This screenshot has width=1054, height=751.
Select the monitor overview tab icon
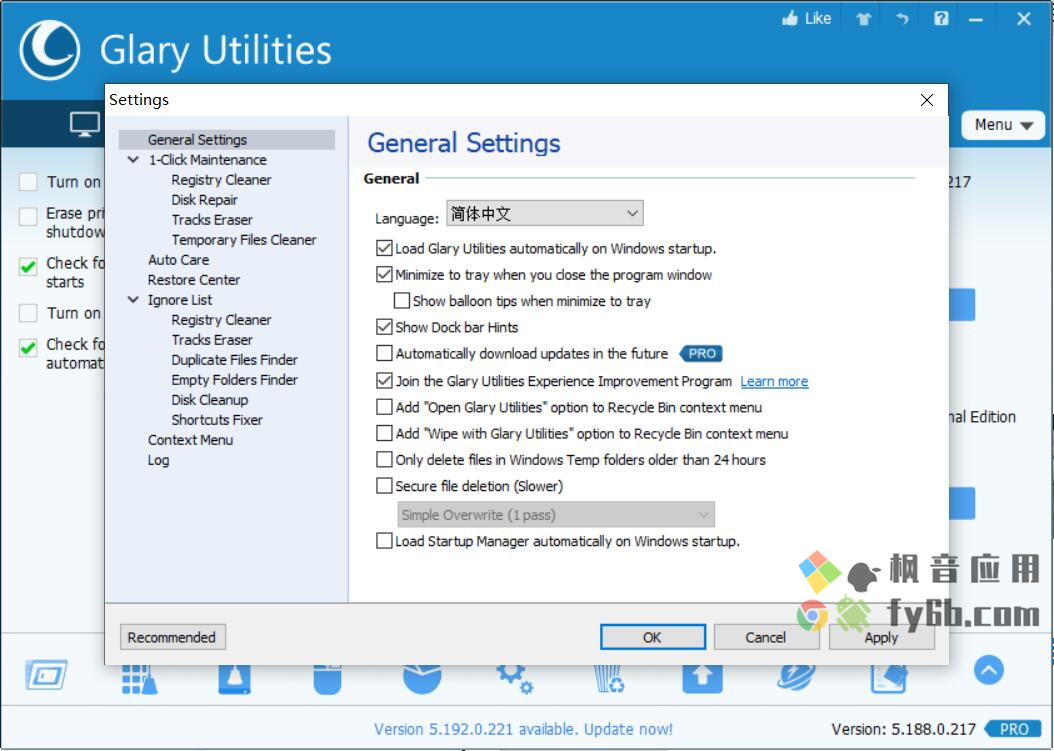tap(85, 124)
